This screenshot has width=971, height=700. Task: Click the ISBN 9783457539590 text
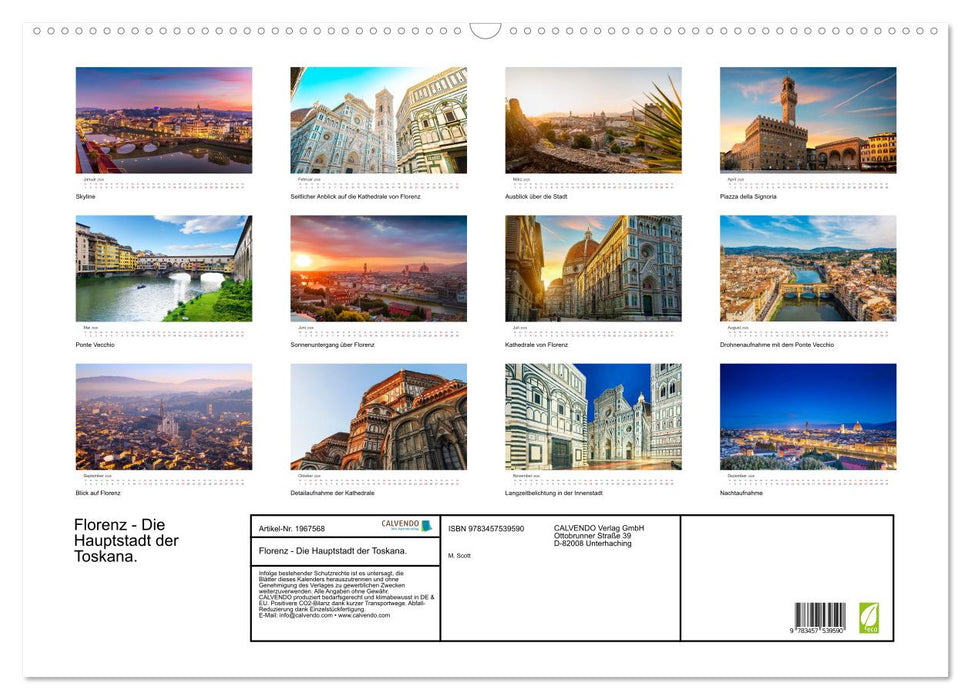click(487, 528)
